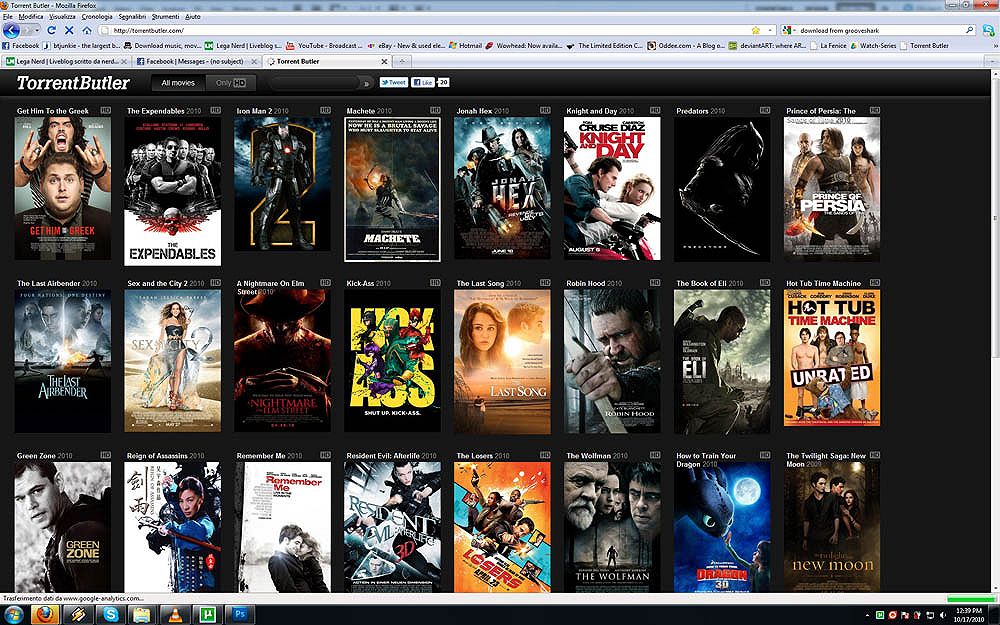Click the TorrentButler movie search field
Image resolution: width=1000 pixels, height=625 pixels.
[314, 83]
